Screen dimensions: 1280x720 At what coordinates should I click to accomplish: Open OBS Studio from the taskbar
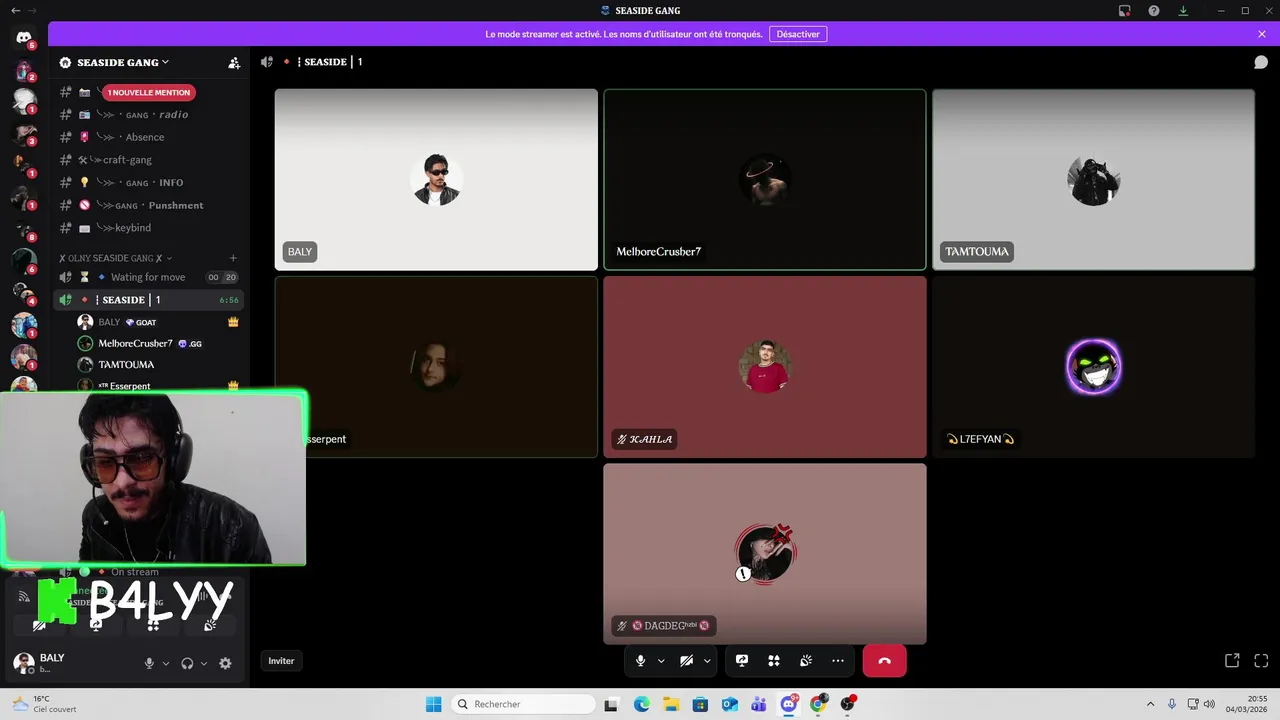(848, 704)
